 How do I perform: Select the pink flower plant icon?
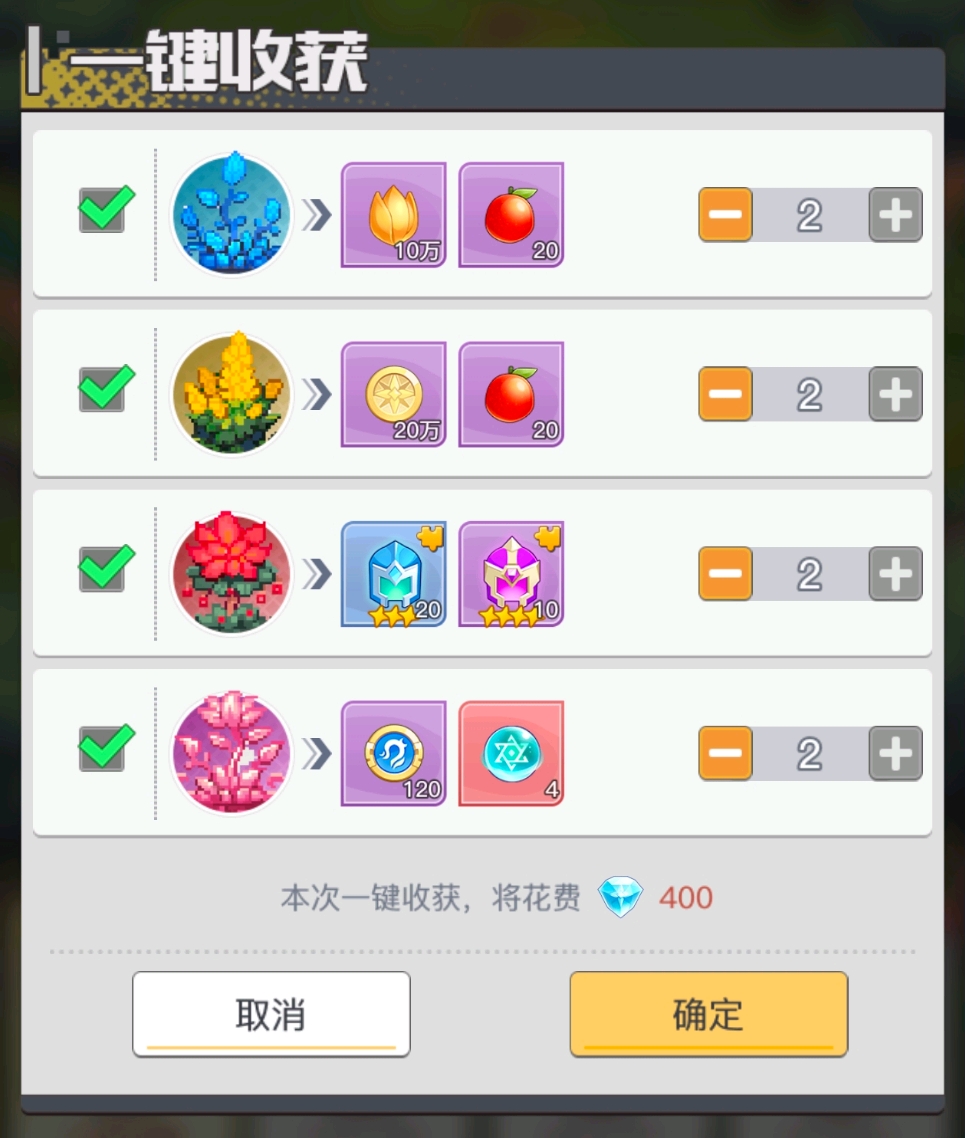(x=231, y=753)
